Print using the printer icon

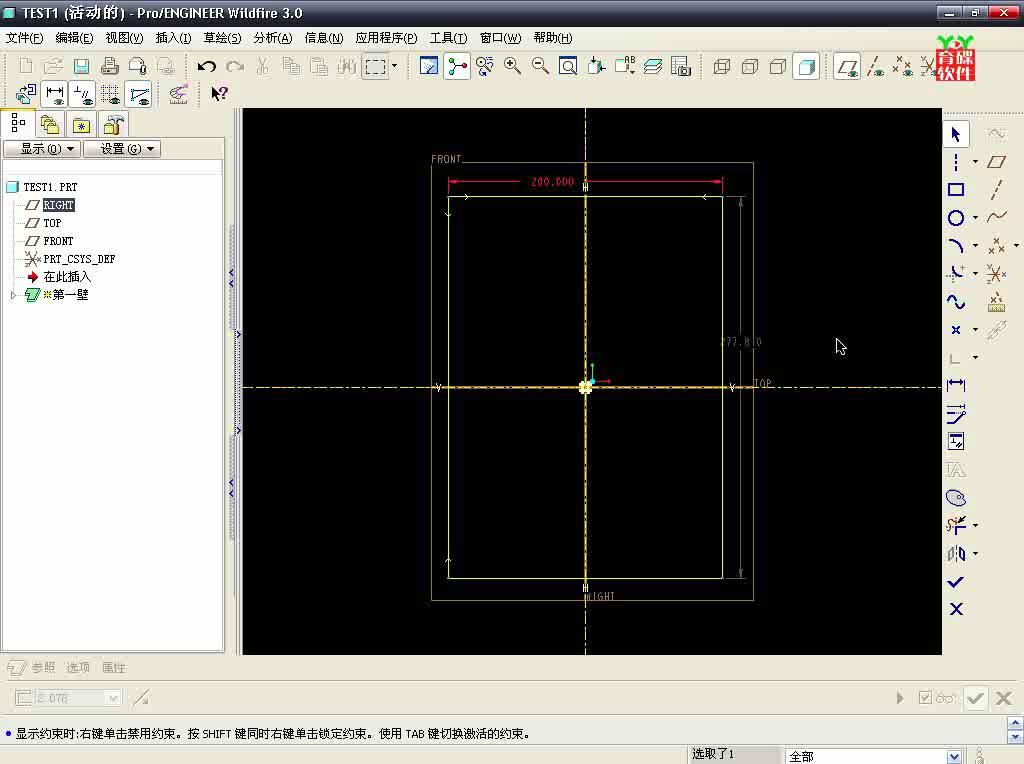[110, 67]
